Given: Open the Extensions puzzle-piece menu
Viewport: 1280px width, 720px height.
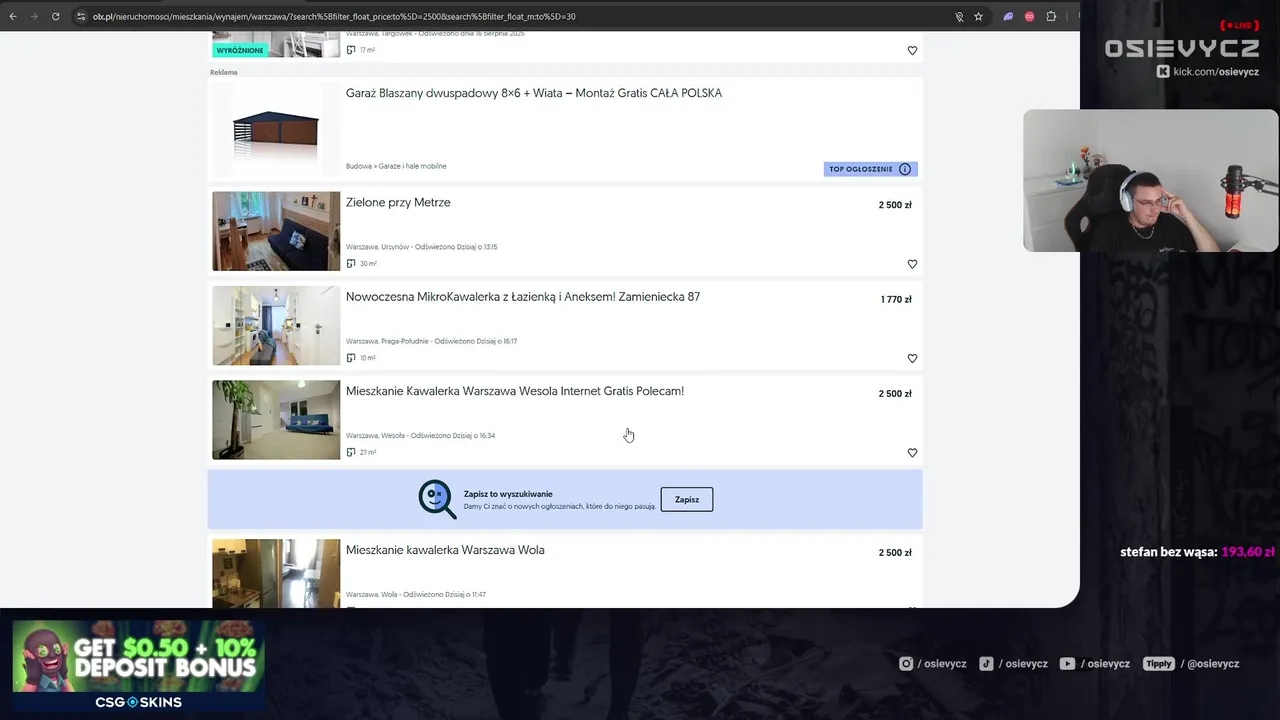Looking at the screenshot, I should (x=1051, y=16).
